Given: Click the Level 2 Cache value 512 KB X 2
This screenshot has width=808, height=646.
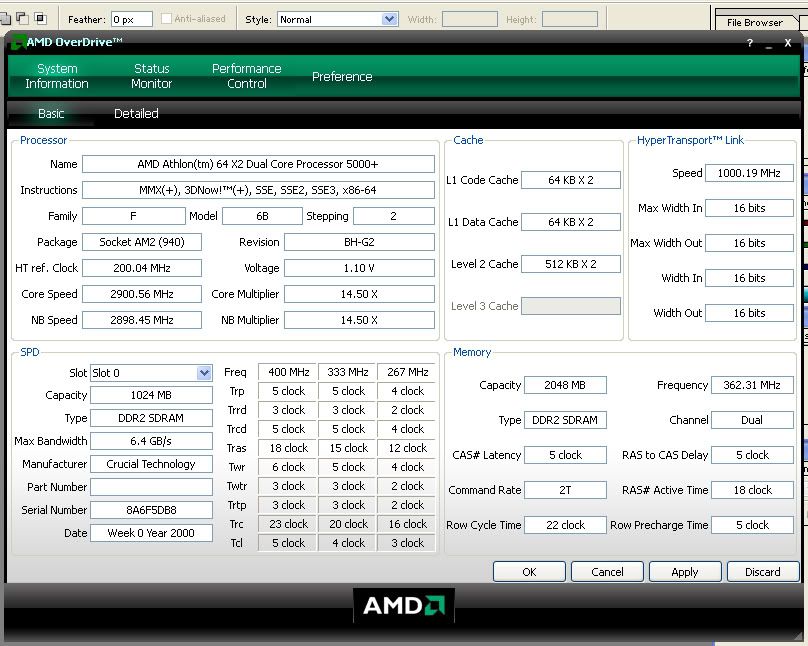Looking at the screenshot, I should [x=570, y=264].
